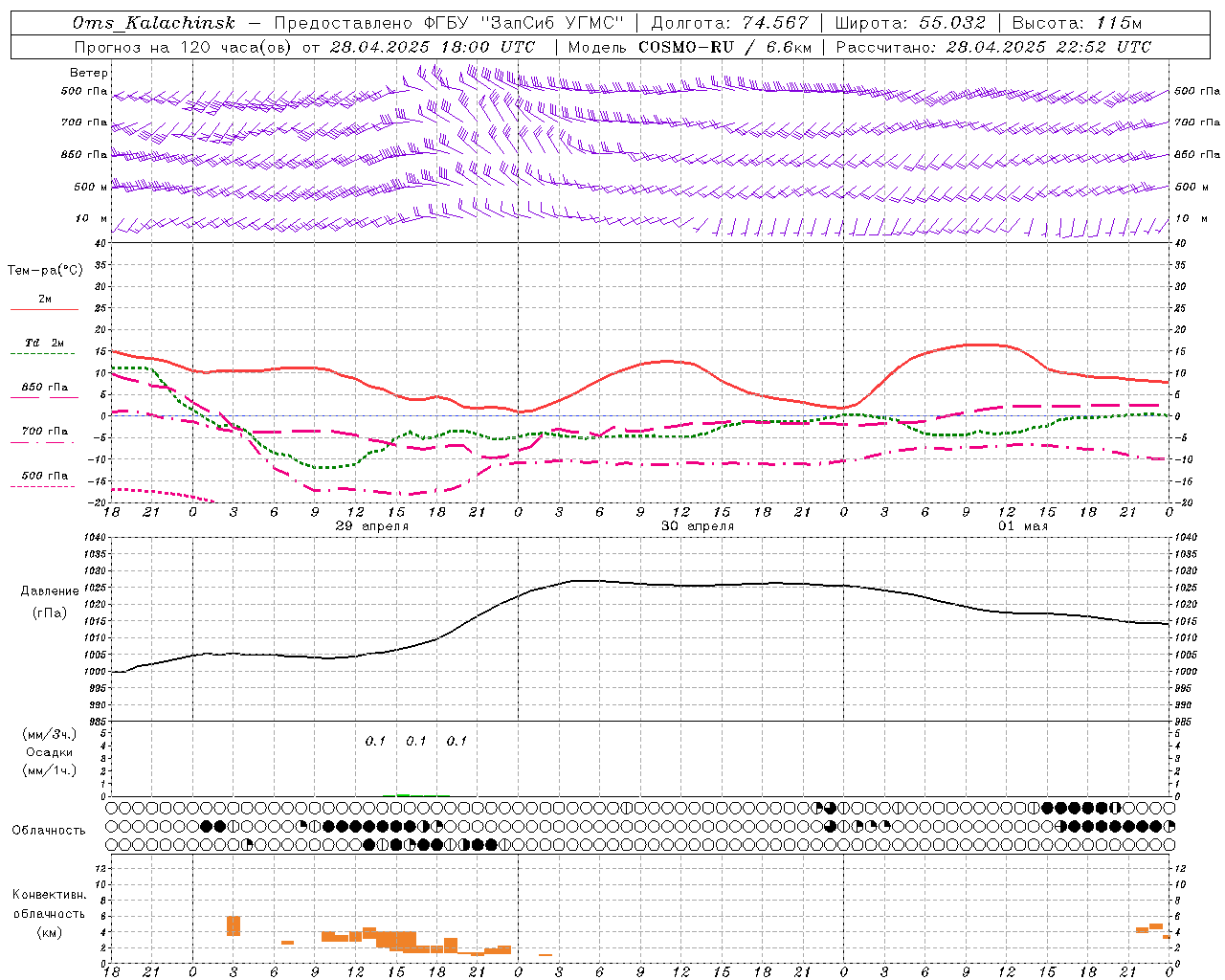Click the model name COSMO-RU / 6.6км
The image size is (1225, 980).
click(x=725, y=47)
